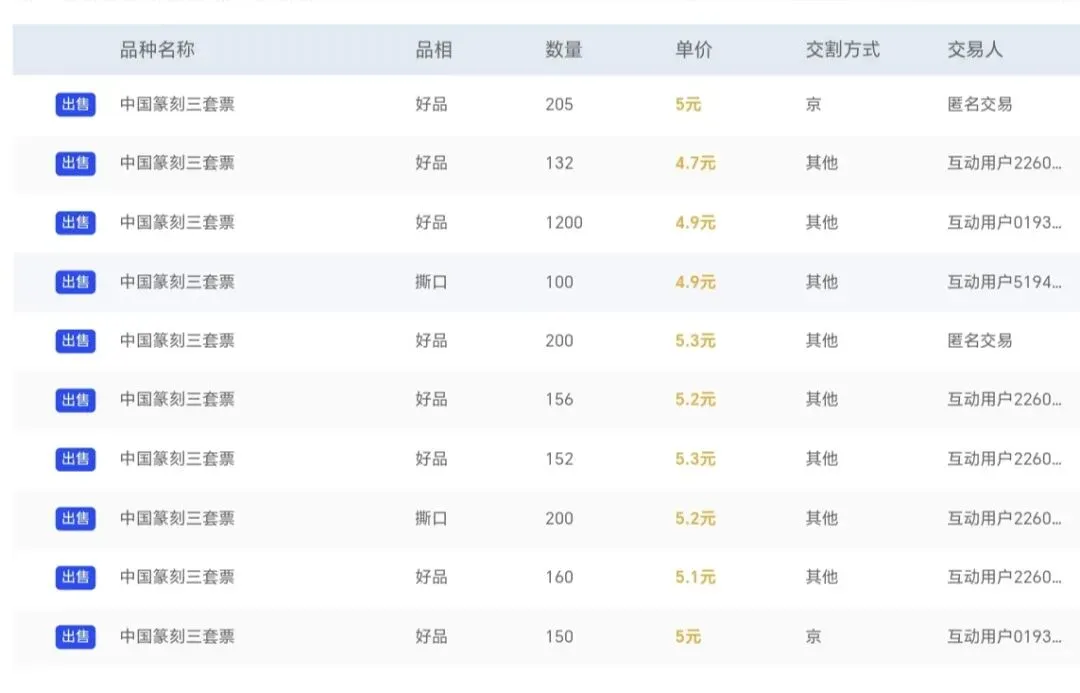Select the 出售 tag on the 1200 quantity row

coord(76,223)
